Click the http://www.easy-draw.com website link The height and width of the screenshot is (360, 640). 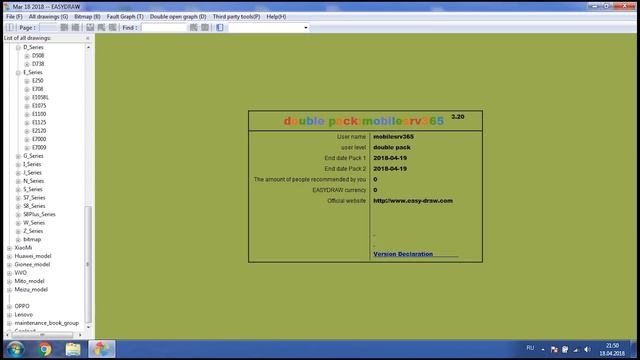[413, 201]
